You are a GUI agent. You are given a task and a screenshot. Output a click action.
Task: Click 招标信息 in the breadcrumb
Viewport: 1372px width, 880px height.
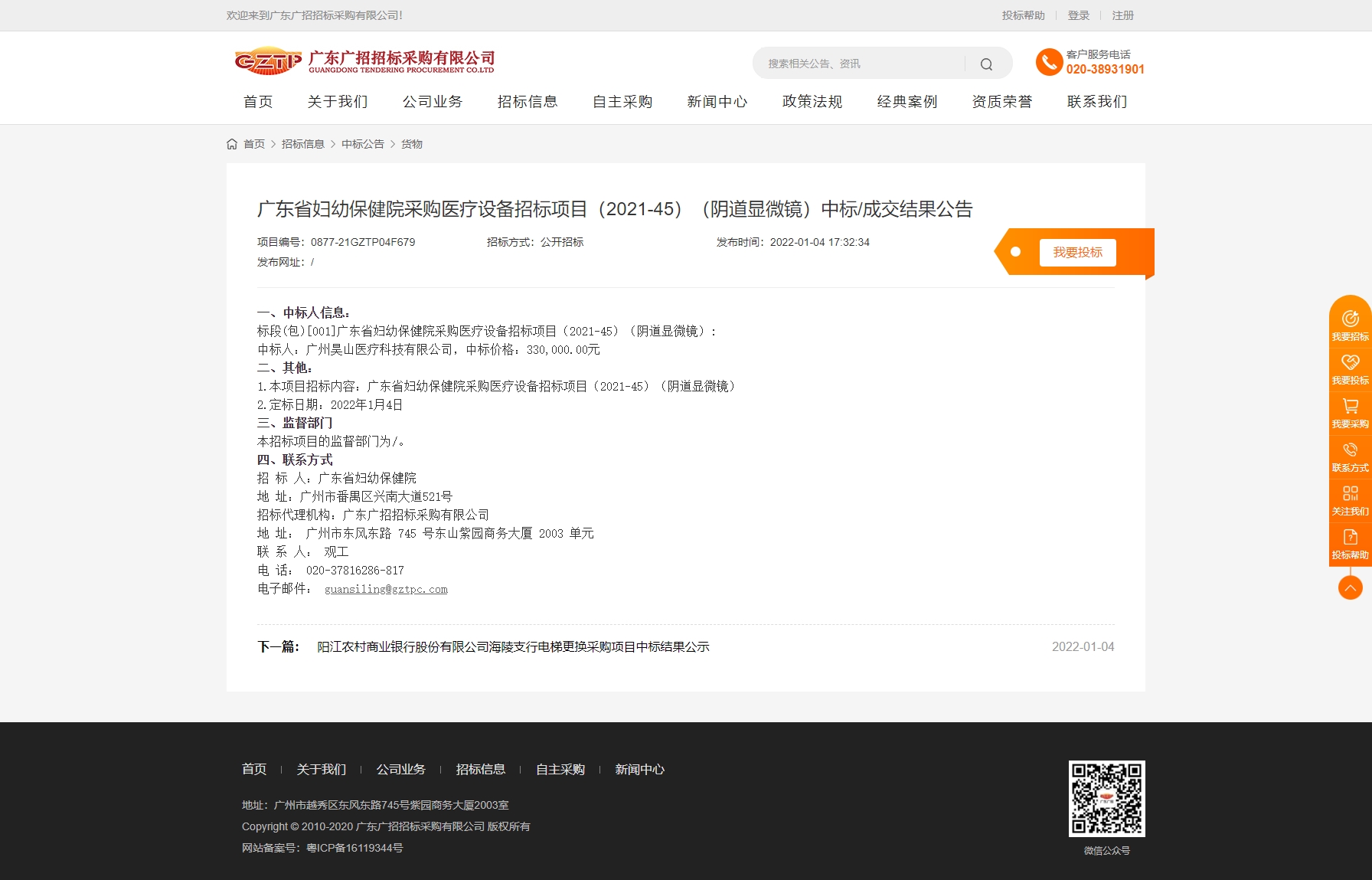[x=303, y=144]
